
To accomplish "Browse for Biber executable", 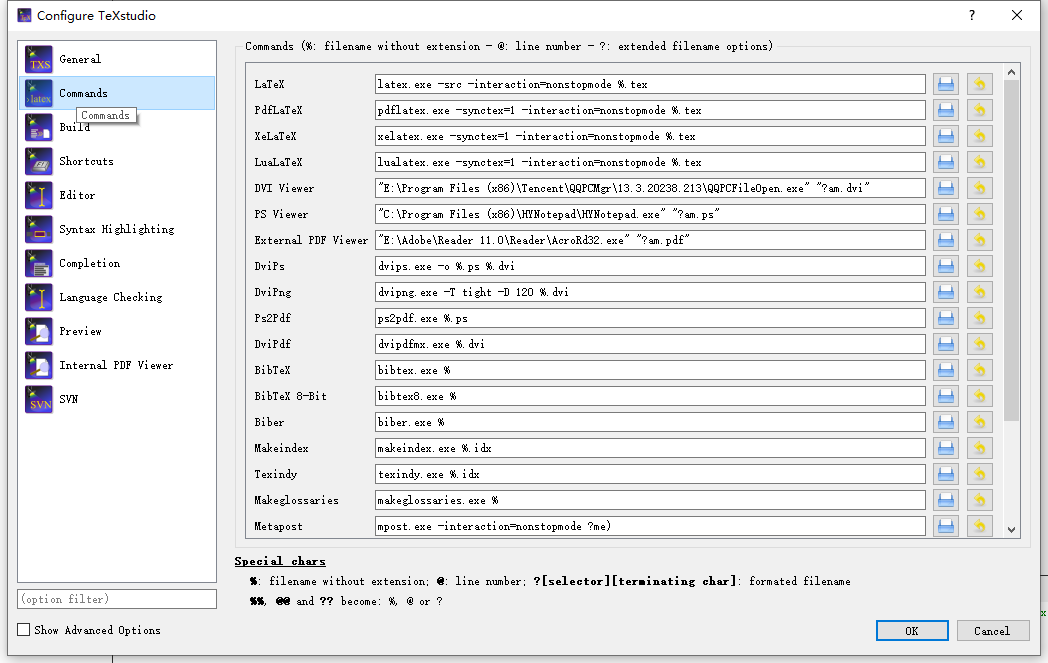I will 946,422.
